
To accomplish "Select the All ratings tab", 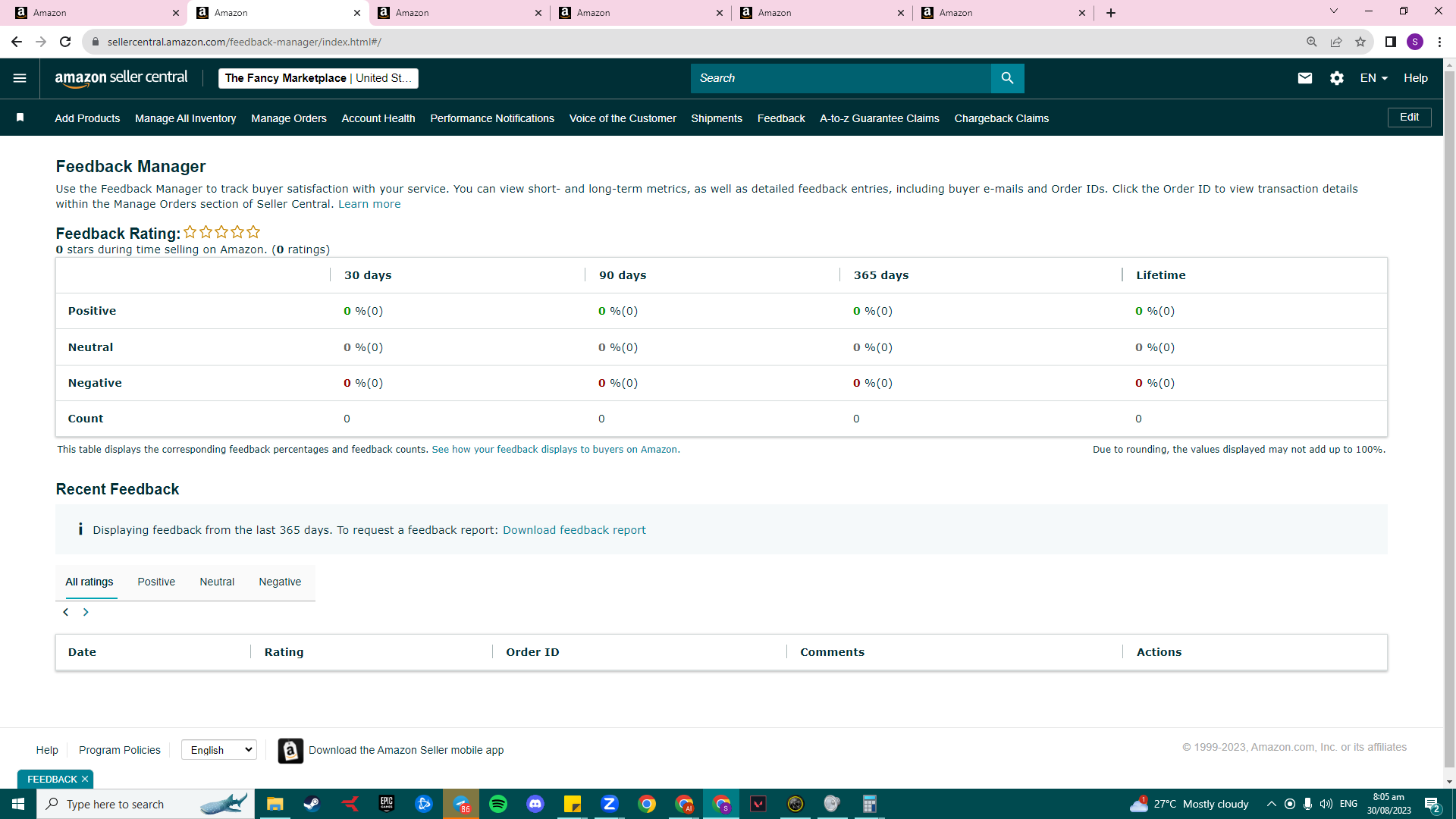I will (x=89, y=582).
